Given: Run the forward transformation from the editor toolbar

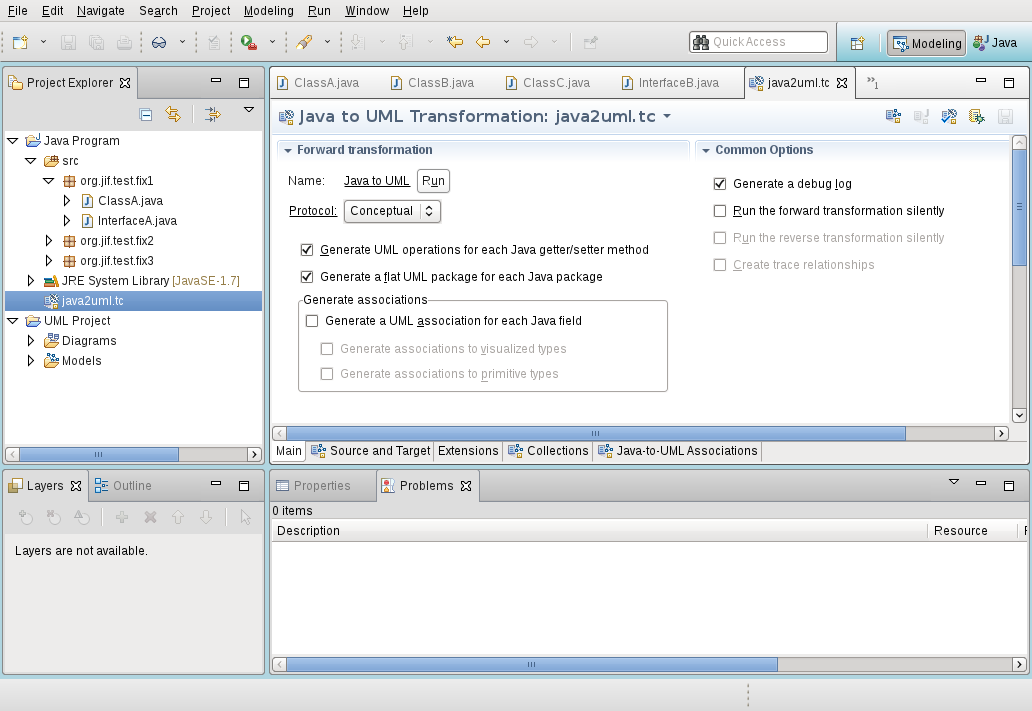Looking at the screenshot, I should click(x=893, y=117).
